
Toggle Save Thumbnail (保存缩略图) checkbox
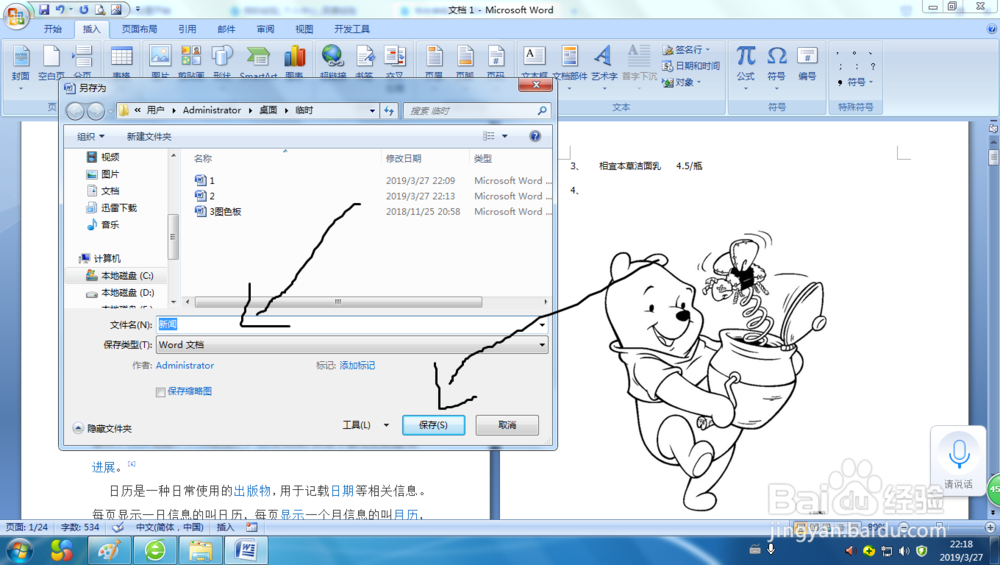(x=161, y=392)
